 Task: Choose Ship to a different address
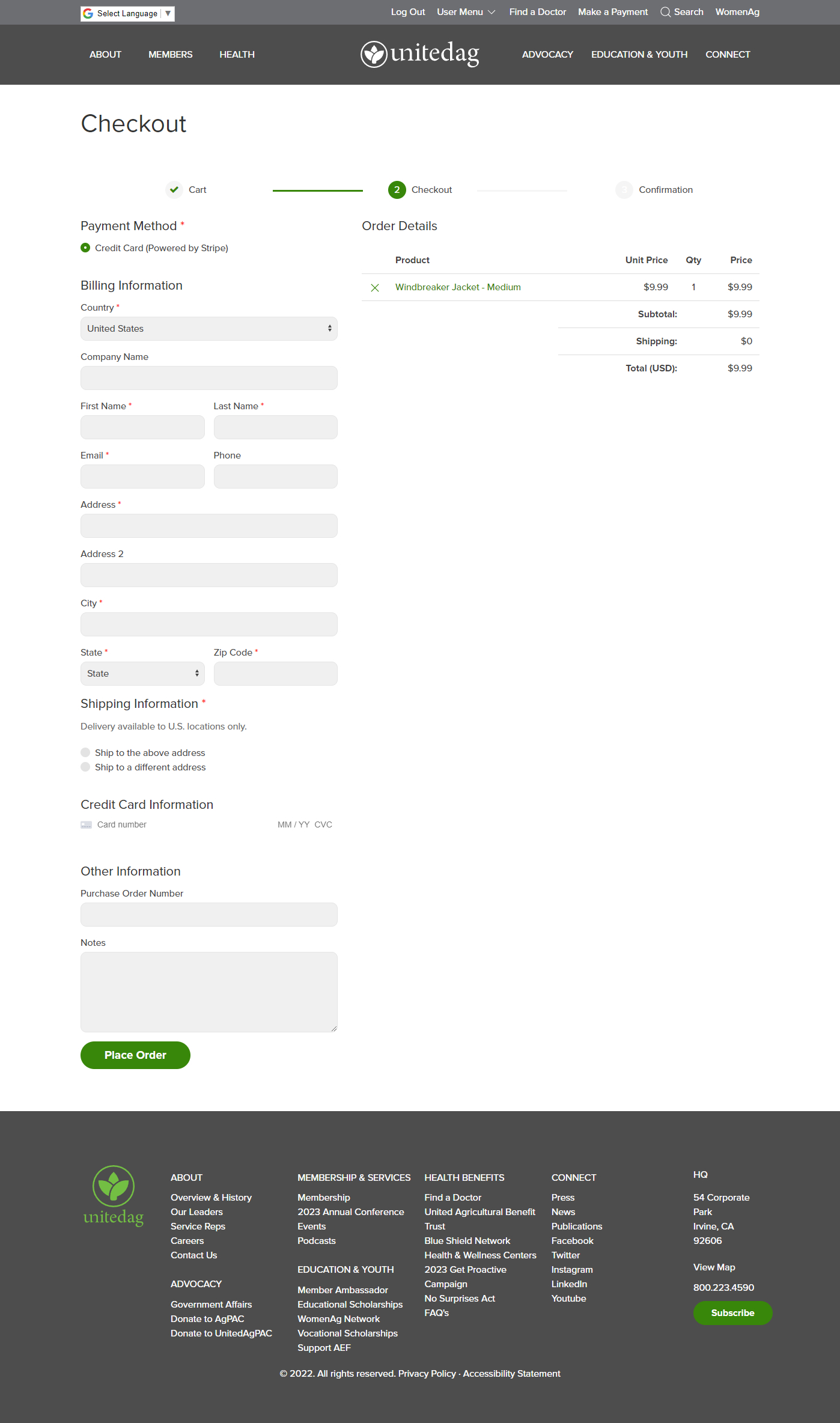pos(85,767)
